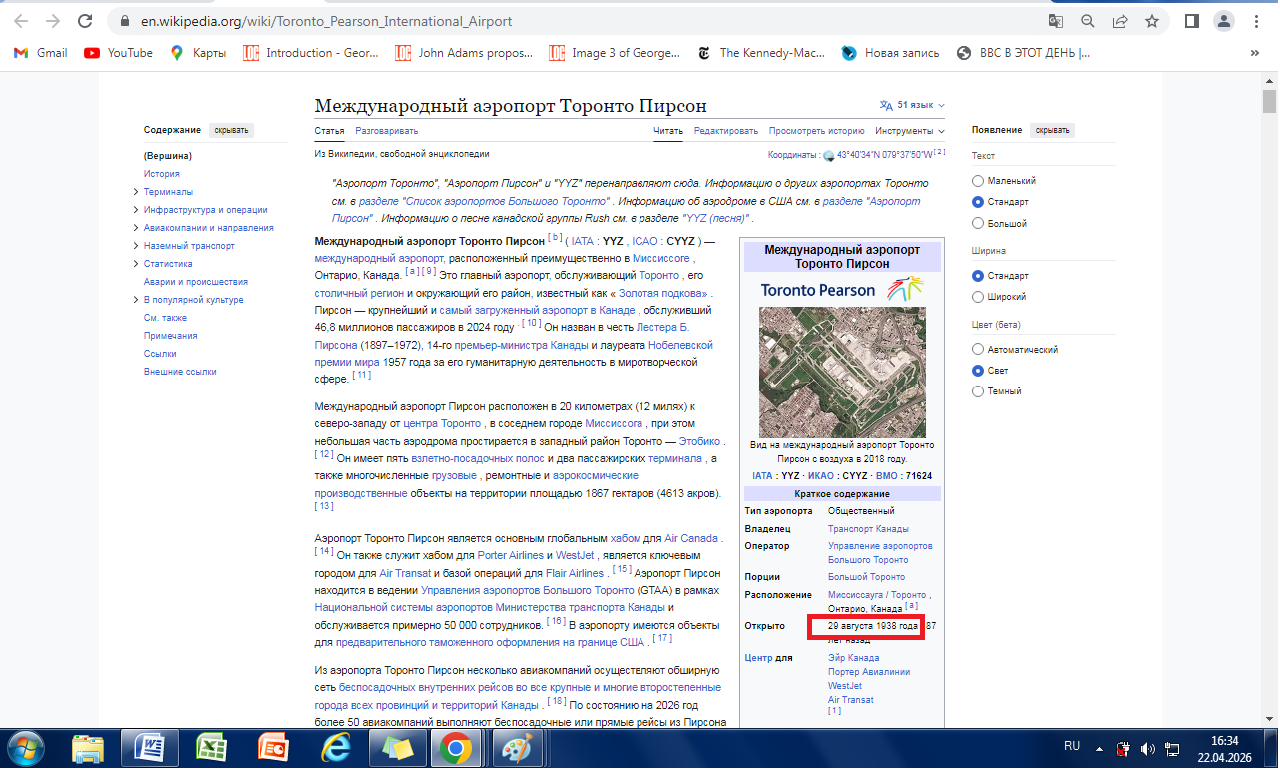Expand the Статистика section in contents

click(136, 264)
